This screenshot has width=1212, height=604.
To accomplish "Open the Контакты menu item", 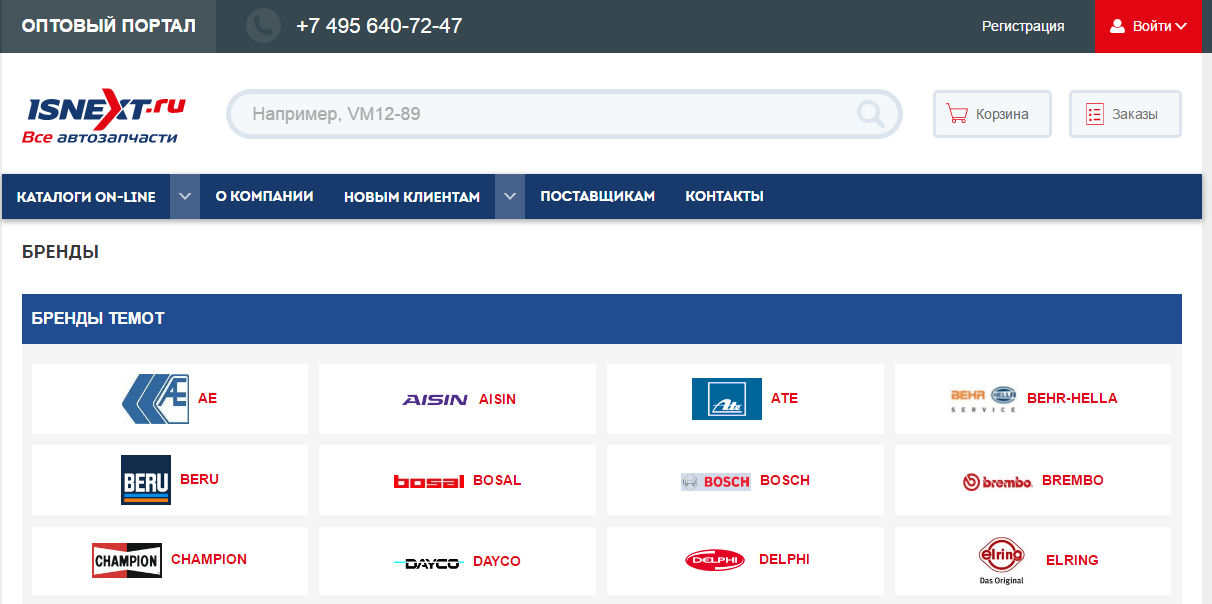I will pyautogui.click(x=725, y=196).
